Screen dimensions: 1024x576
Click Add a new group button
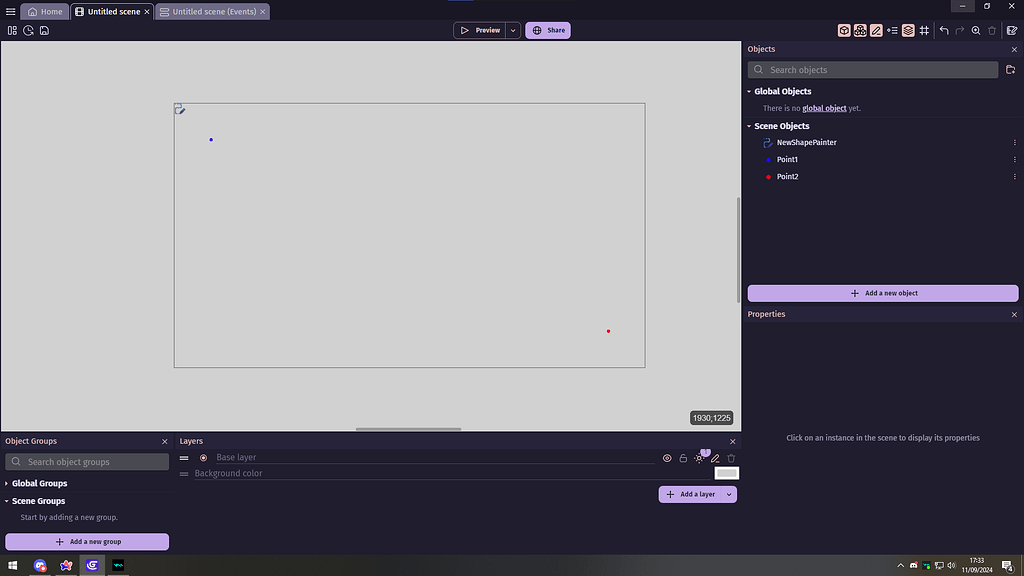[x=87, y=542]
